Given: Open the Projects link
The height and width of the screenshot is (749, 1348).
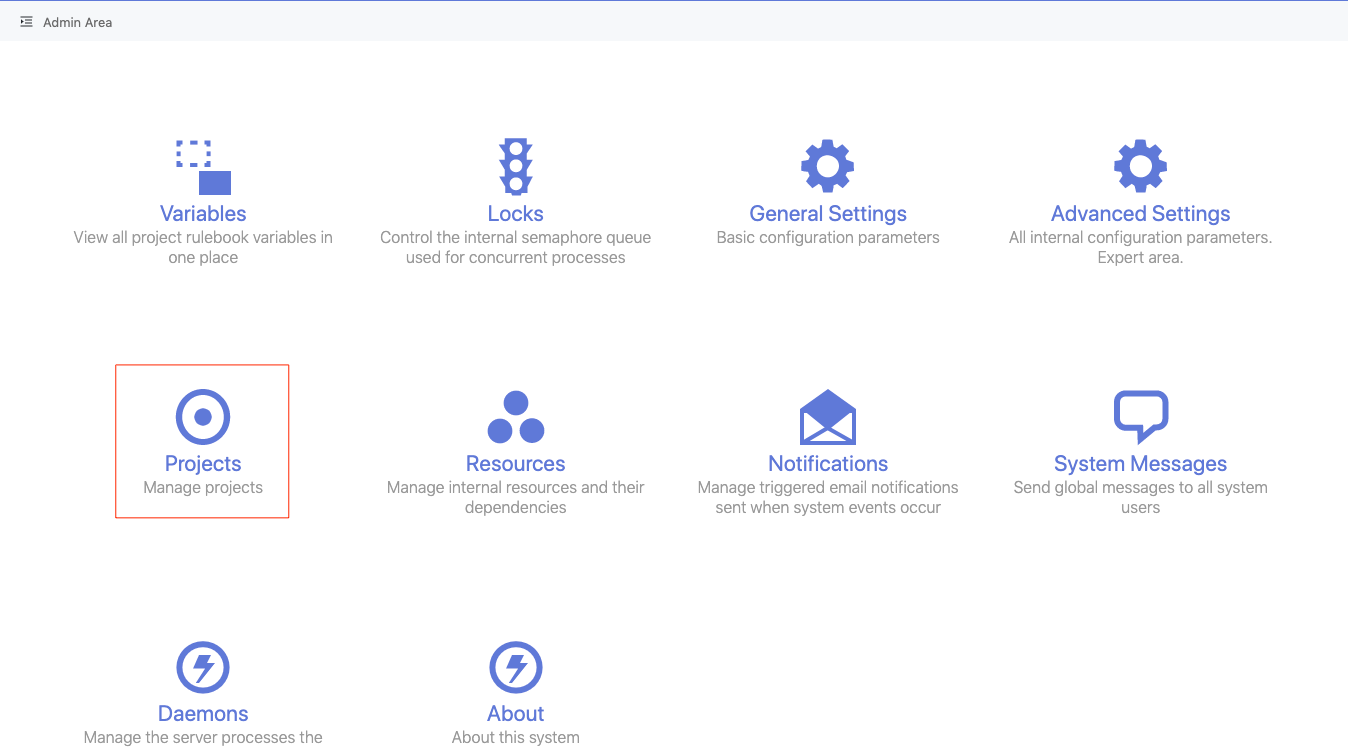Looking at the screenshot, I should coord(203,463).
